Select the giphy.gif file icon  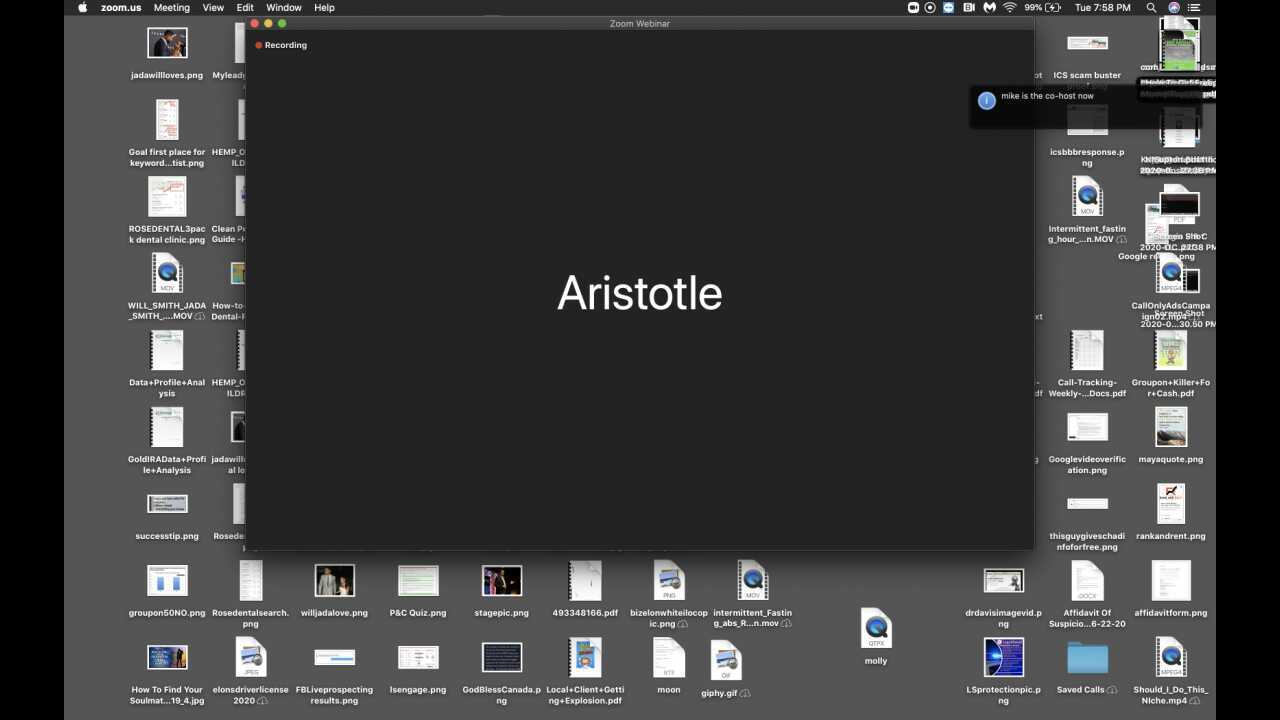[x=726, y=660]
